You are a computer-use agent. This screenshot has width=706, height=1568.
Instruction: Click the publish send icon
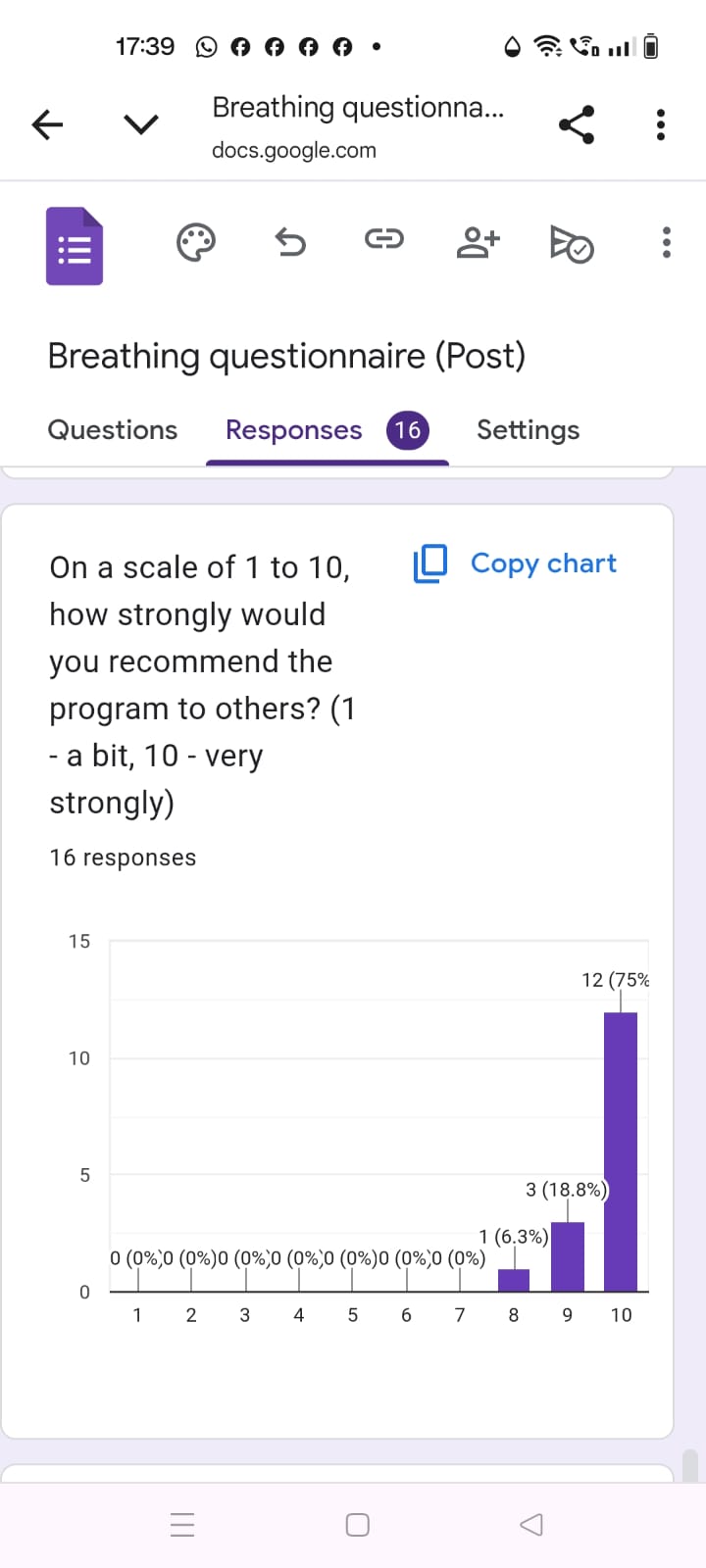pos(572,243)
